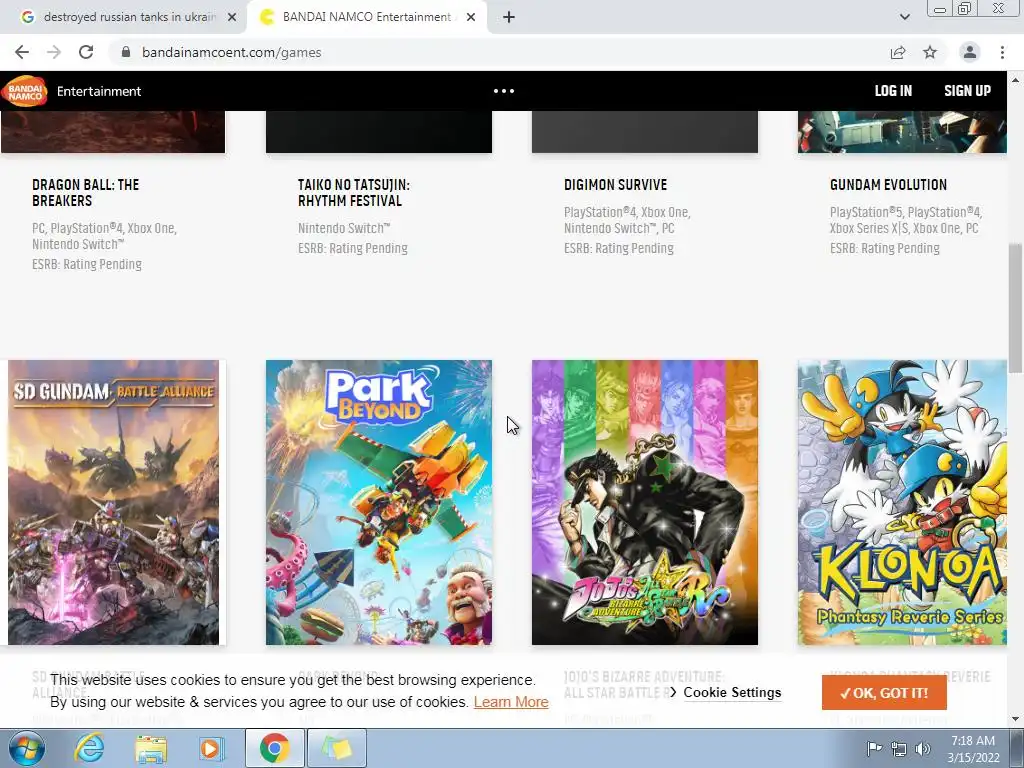Click JoJo's Bizarre Adventure cover art
The width and height of the screenshot is (1024, 768).
(645, 502)
